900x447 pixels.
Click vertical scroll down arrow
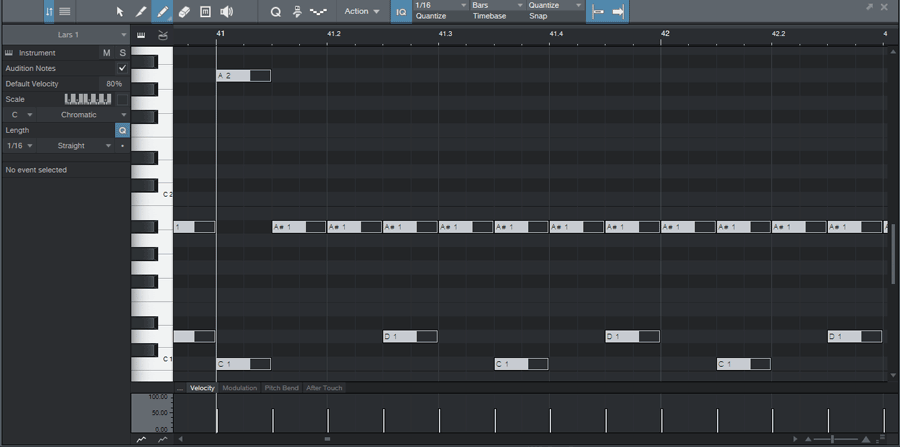click(x=893, y=375)
